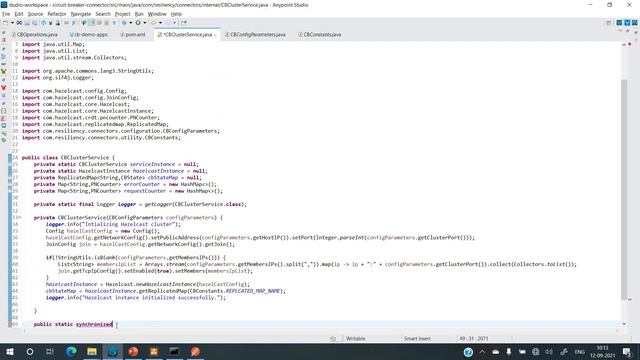Image resolution: width=640 pixels, height=360 pixels.
Task: Expand the forward navigation history dropdown
Action: coord(174,23)
